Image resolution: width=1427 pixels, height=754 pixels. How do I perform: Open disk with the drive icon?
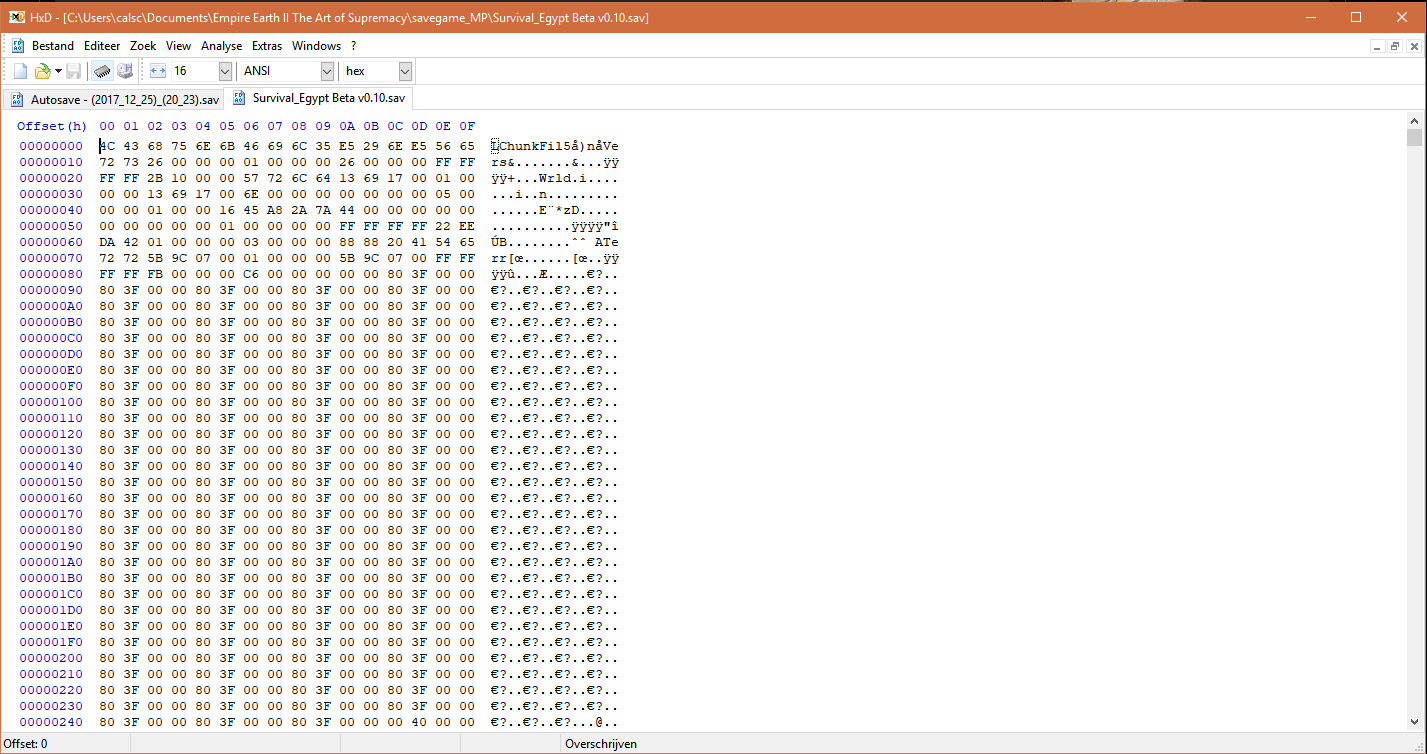point(125,71)
